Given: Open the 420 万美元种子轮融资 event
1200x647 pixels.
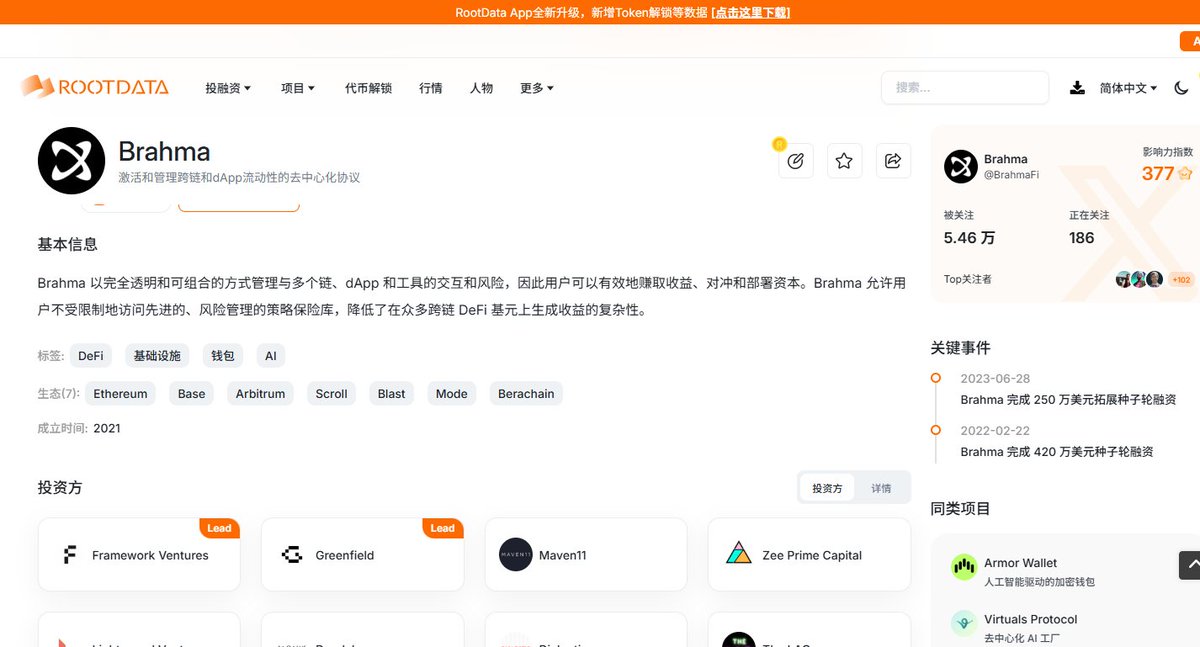Looking at the screenshot, I should [1057, 451].
